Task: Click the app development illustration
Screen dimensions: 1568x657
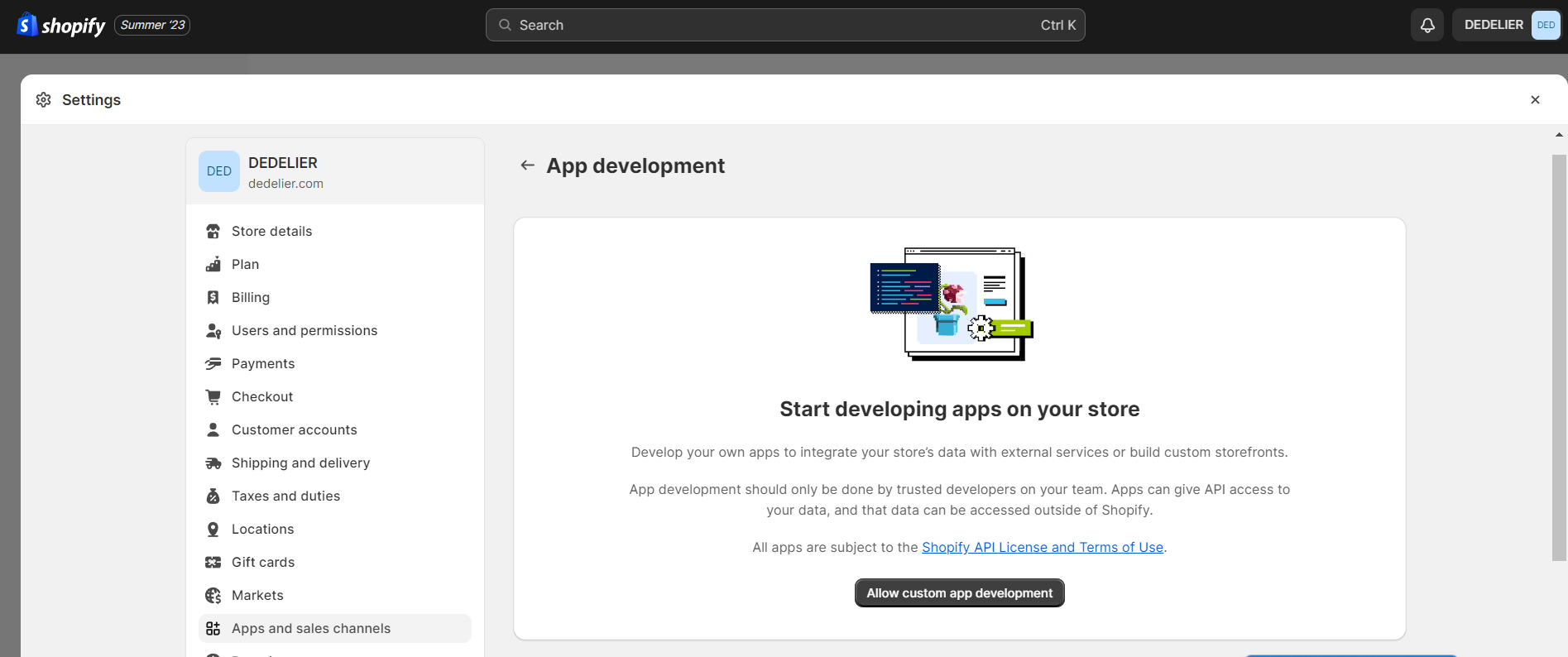Action: coord(952,304)
